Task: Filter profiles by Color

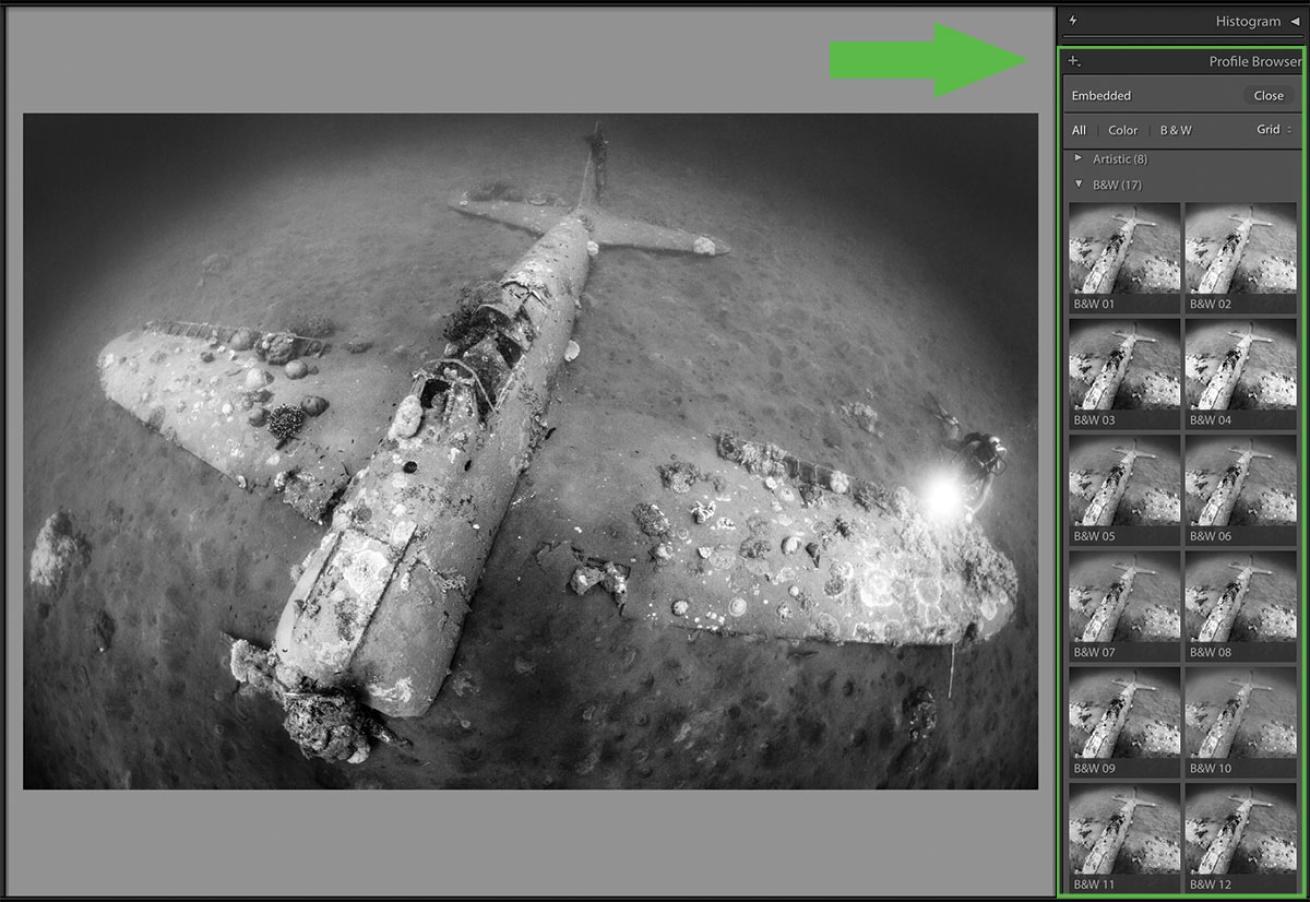Action: point(1122,130)
